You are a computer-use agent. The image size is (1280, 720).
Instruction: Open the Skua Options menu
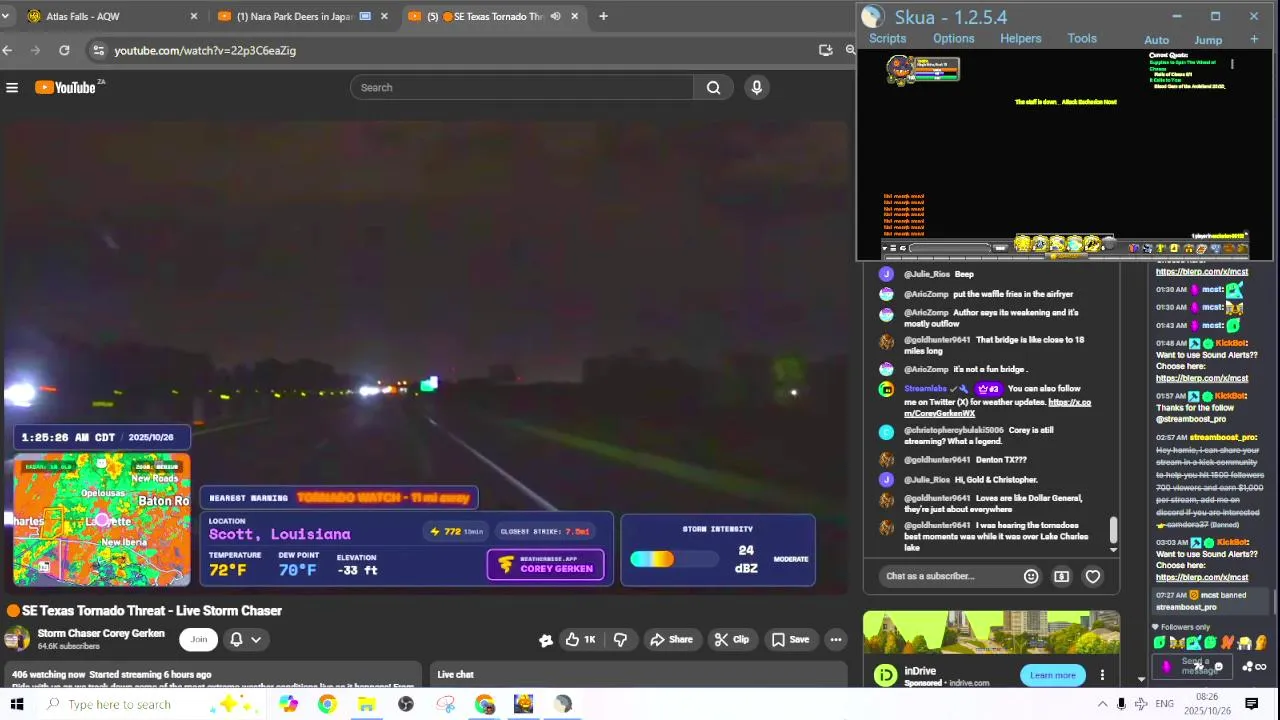coord(954,39)
